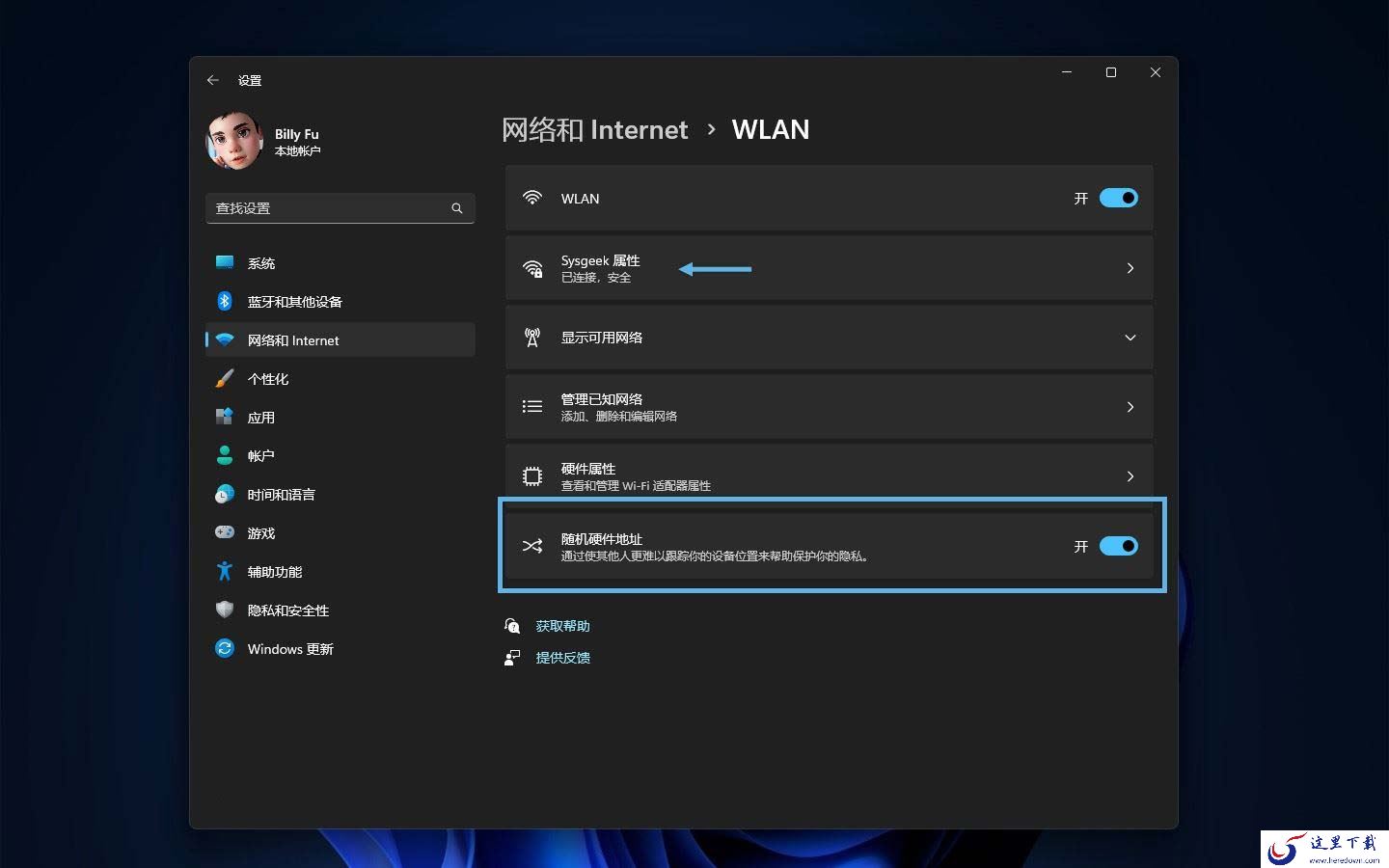The width and height of the screenshot is (1389, 868).
Task: Open 个性化 in the sidebar
Action: coord(340,378)
